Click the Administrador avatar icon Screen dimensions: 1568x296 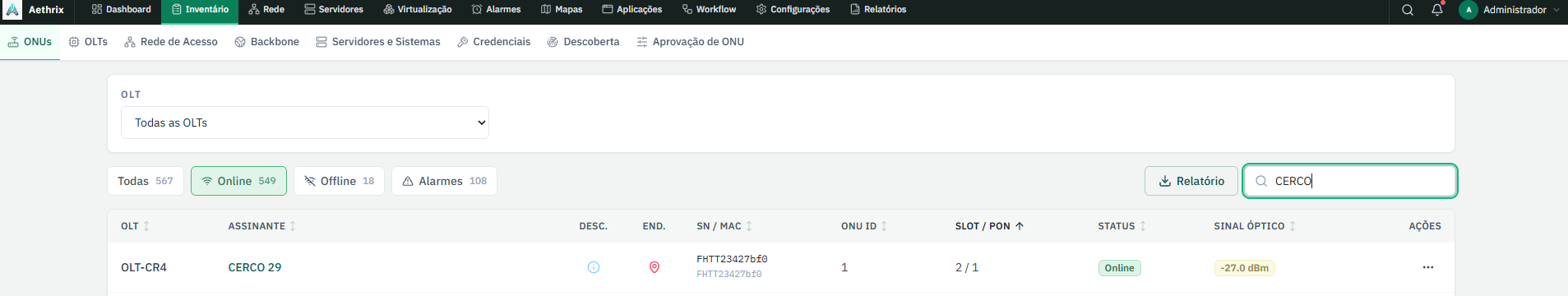1469,10
